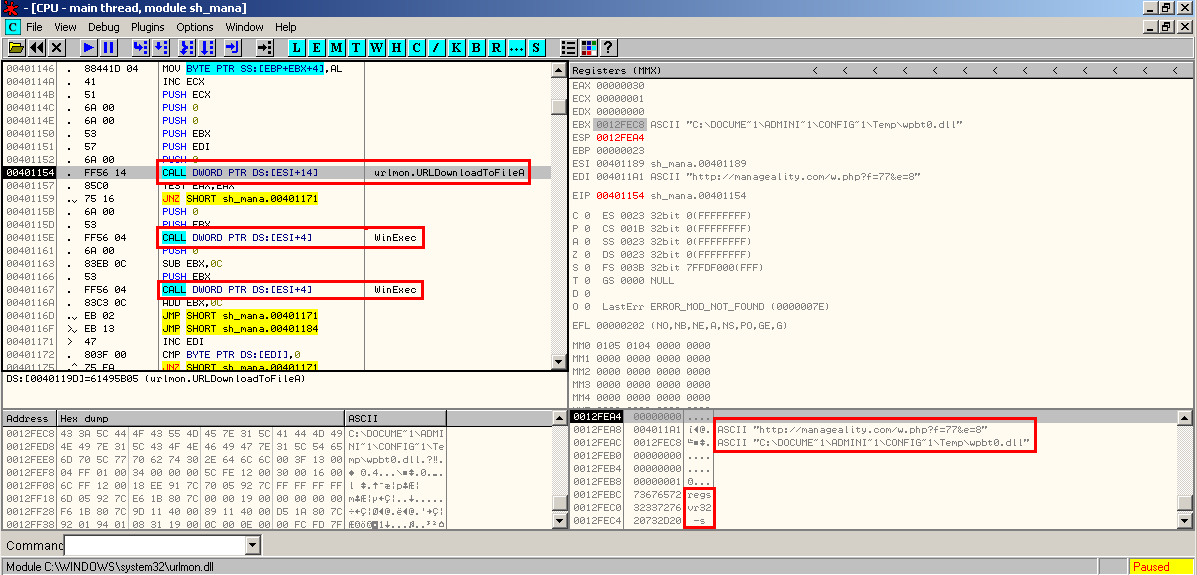Run the program with the play icon
The height and width of the screenshot is (575, 1197).
click(88, 47)
